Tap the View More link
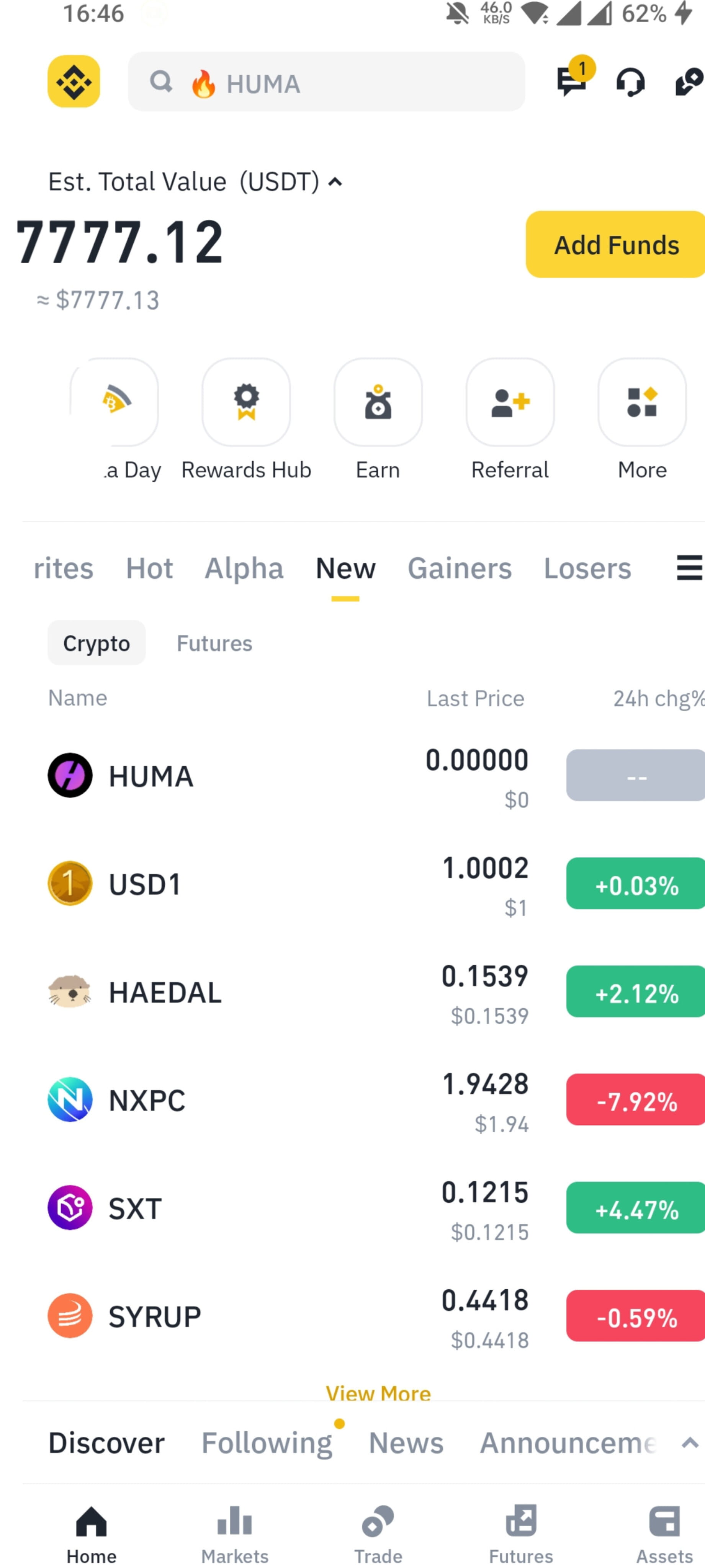 [x=378, y=1392]
